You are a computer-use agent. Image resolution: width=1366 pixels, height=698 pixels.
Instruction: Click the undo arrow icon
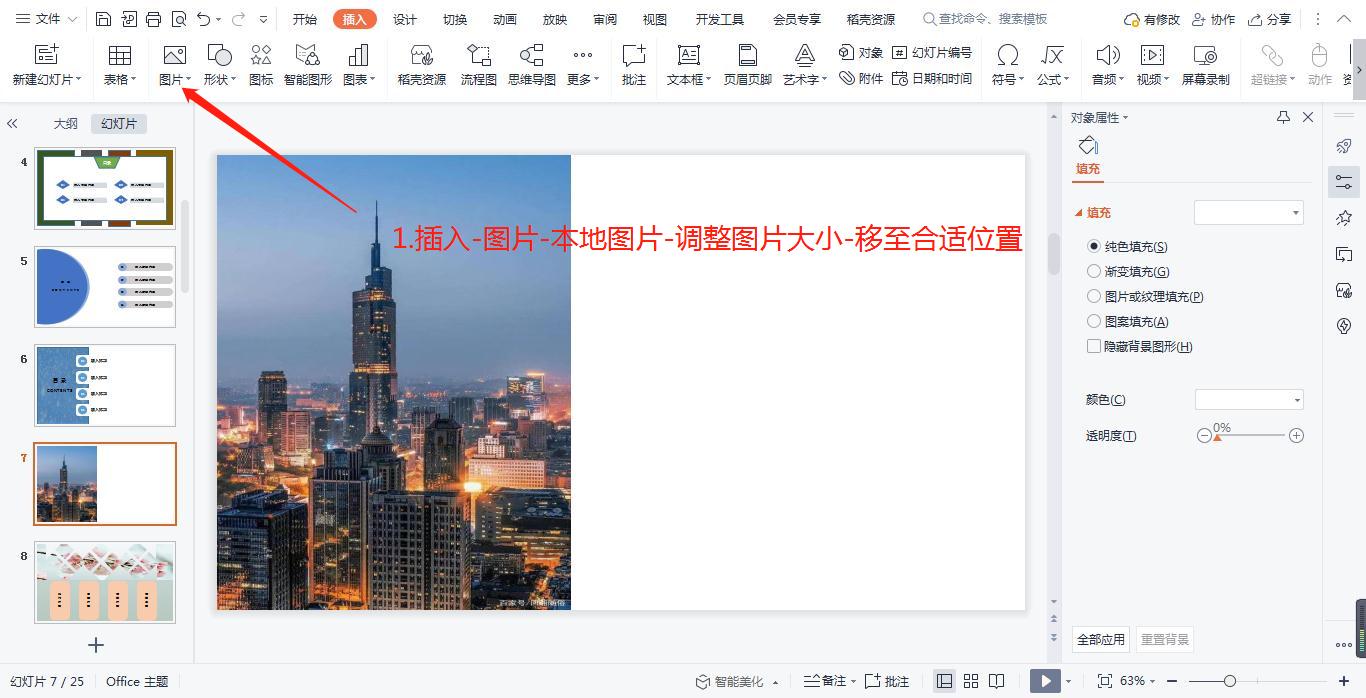pos(204,19)
